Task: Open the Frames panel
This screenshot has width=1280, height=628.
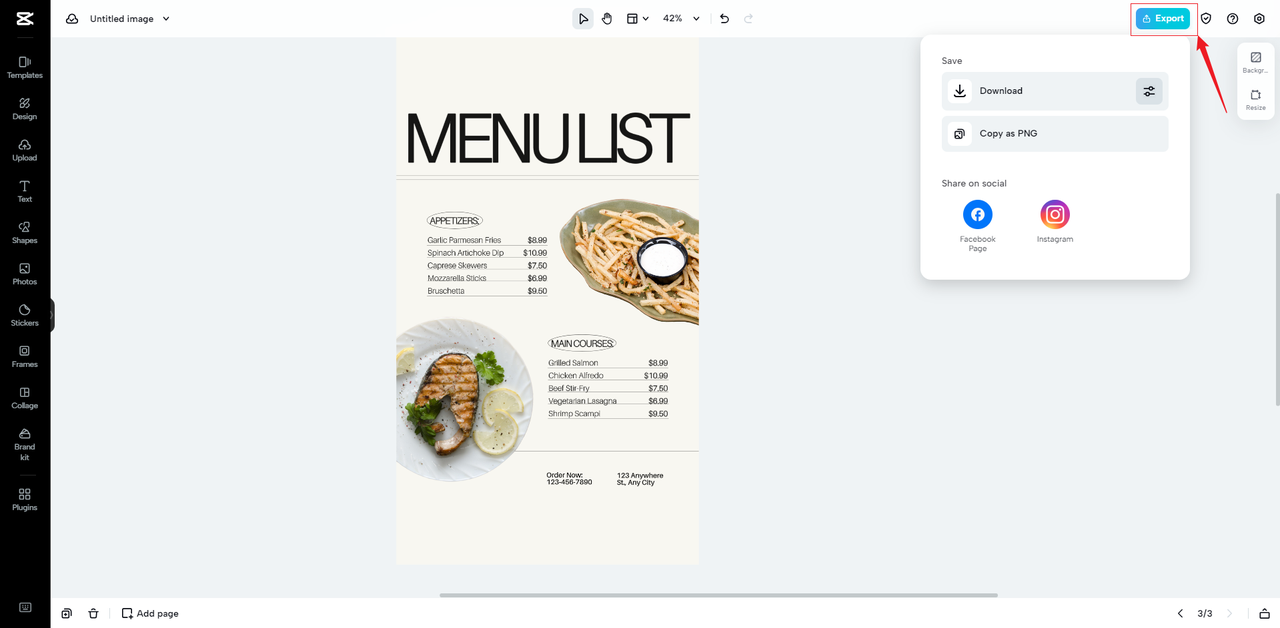Action: click(25, 356)
